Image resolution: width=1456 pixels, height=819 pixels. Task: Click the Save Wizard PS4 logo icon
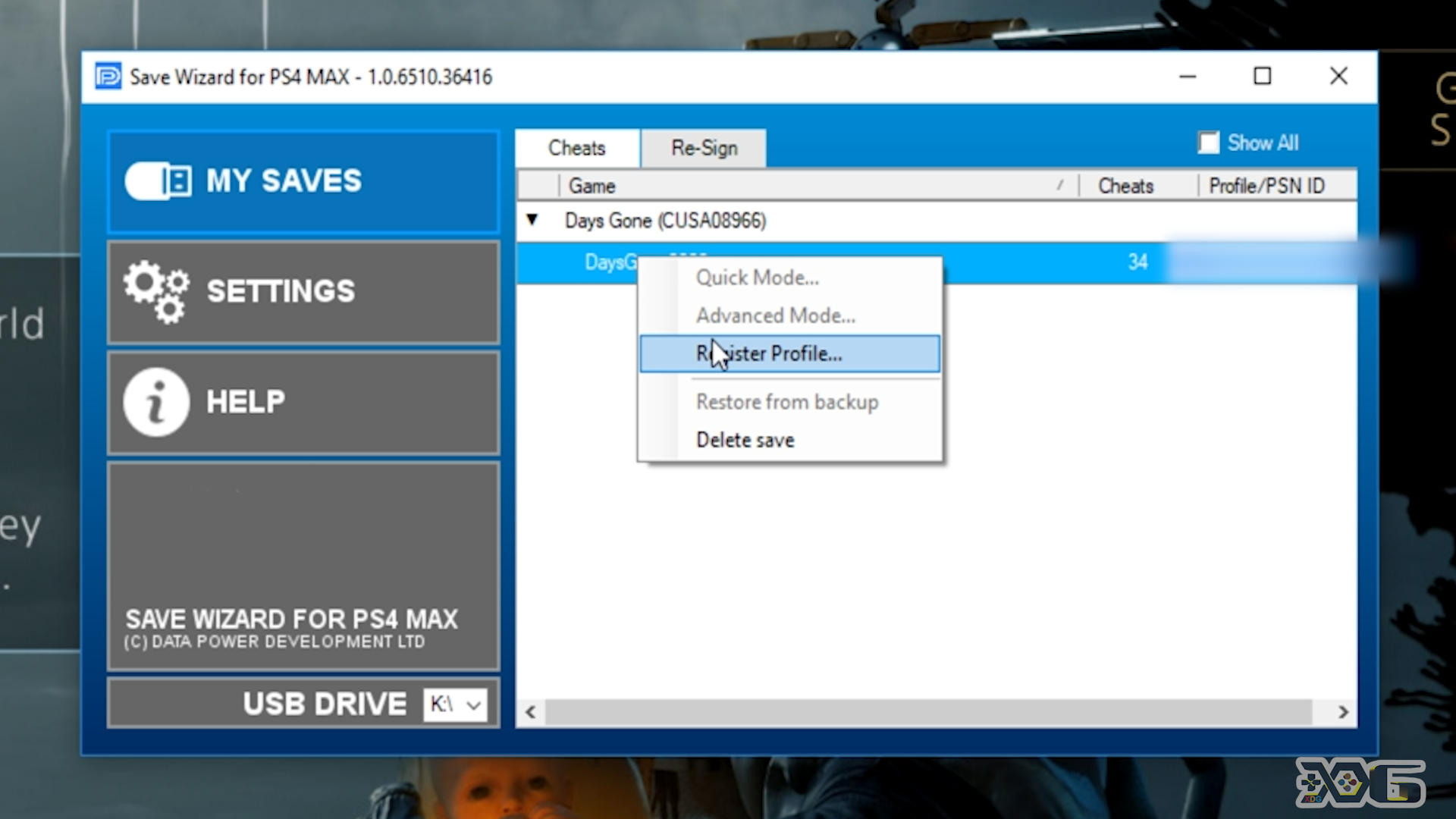coord(107,76)
